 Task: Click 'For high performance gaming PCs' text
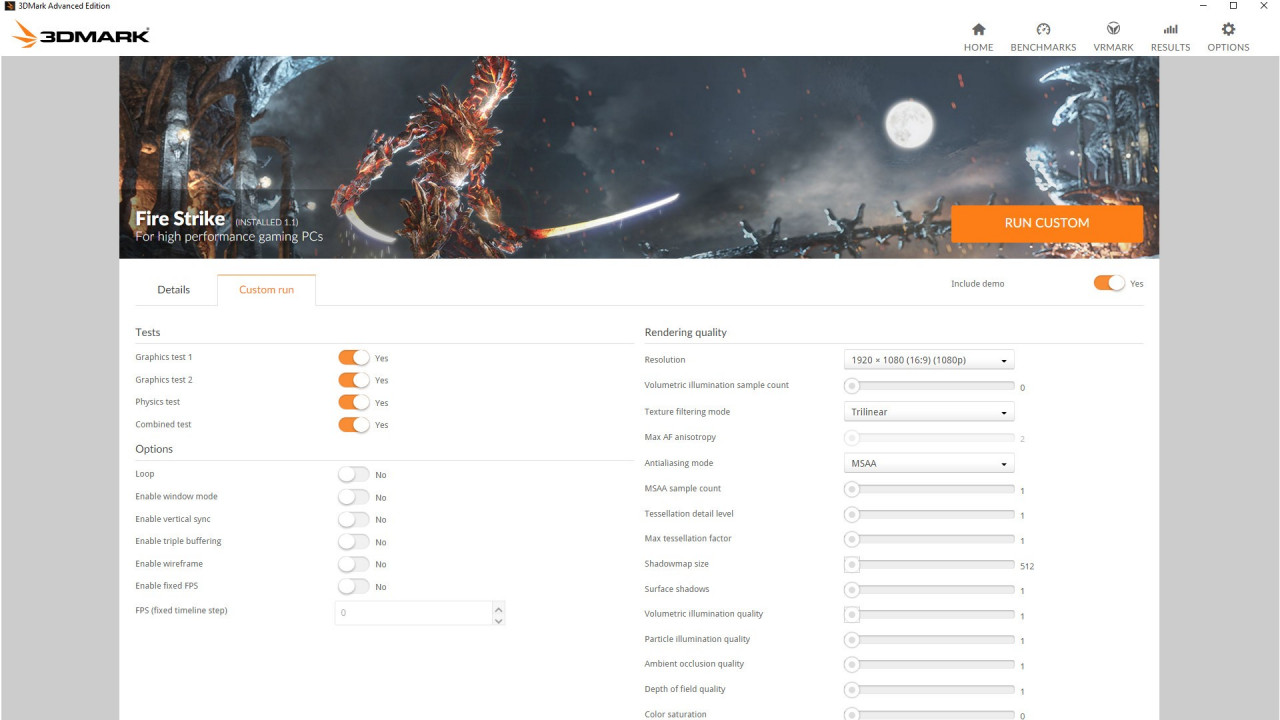(229, 237)
